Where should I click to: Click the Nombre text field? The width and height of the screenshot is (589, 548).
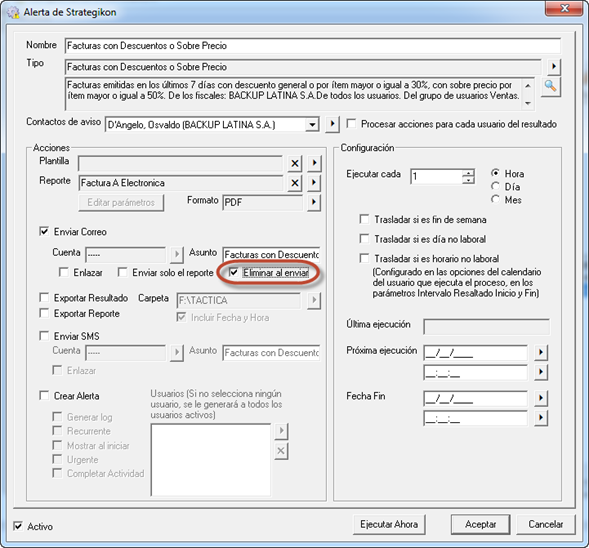(x=313, y=45)
